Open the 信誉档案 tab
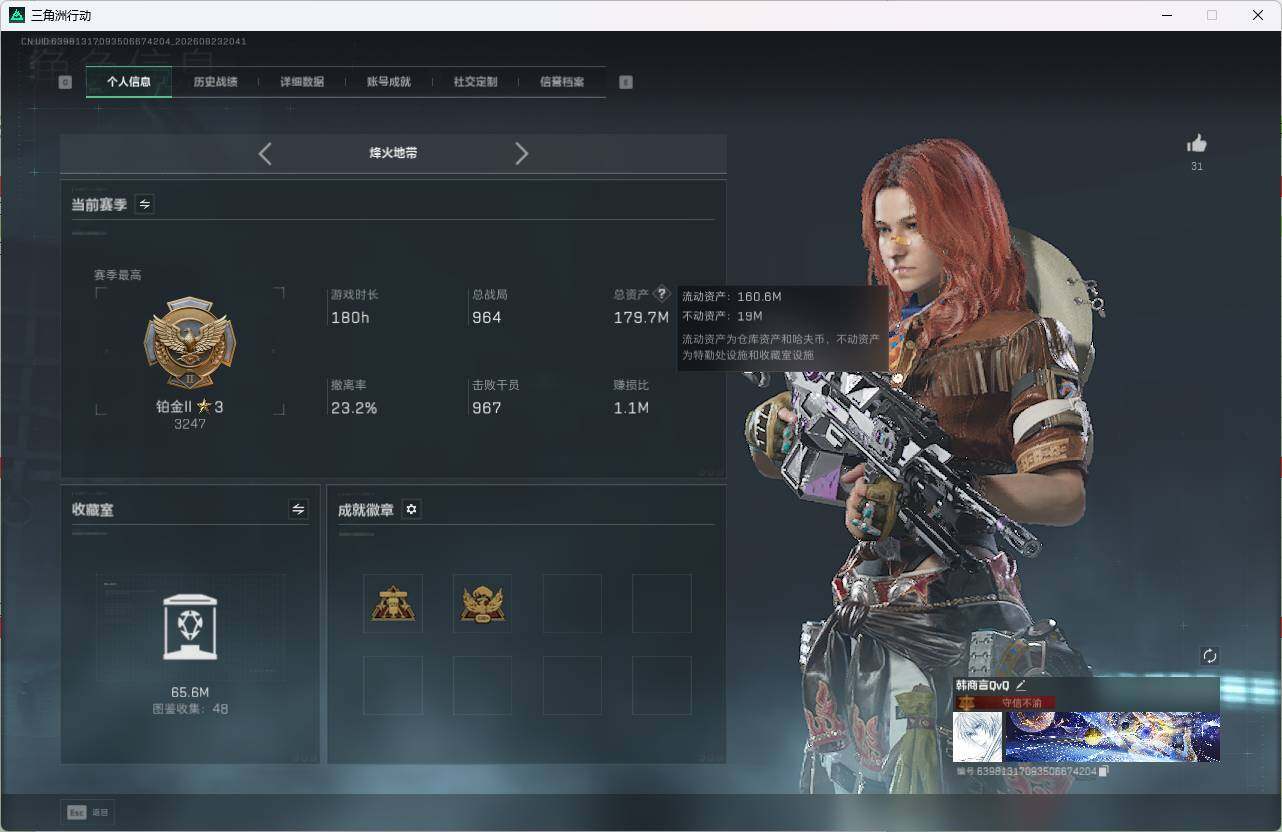 (x=562, y=82)
